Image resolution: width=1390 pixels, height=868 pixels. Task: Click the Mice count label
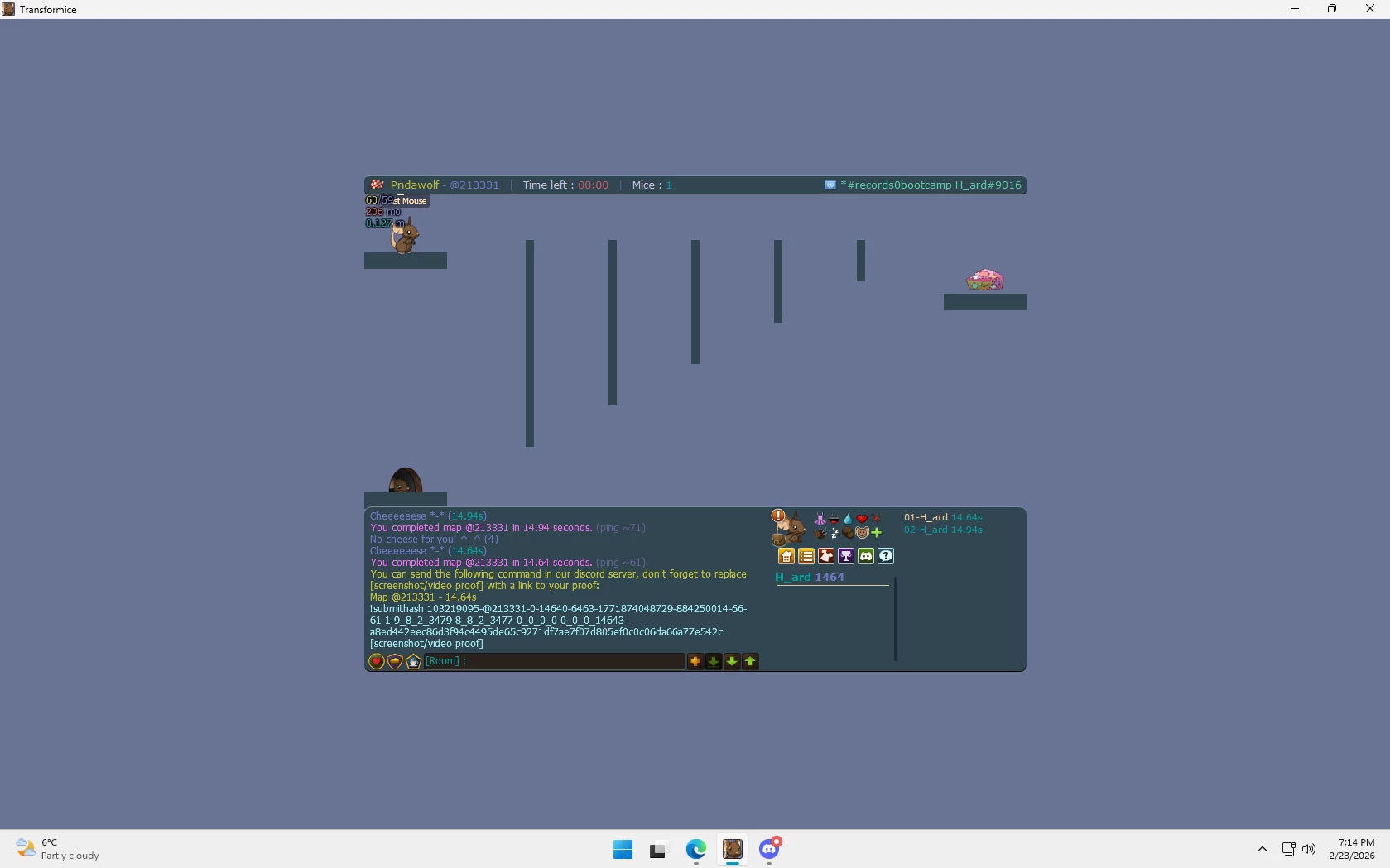point(652,185)
